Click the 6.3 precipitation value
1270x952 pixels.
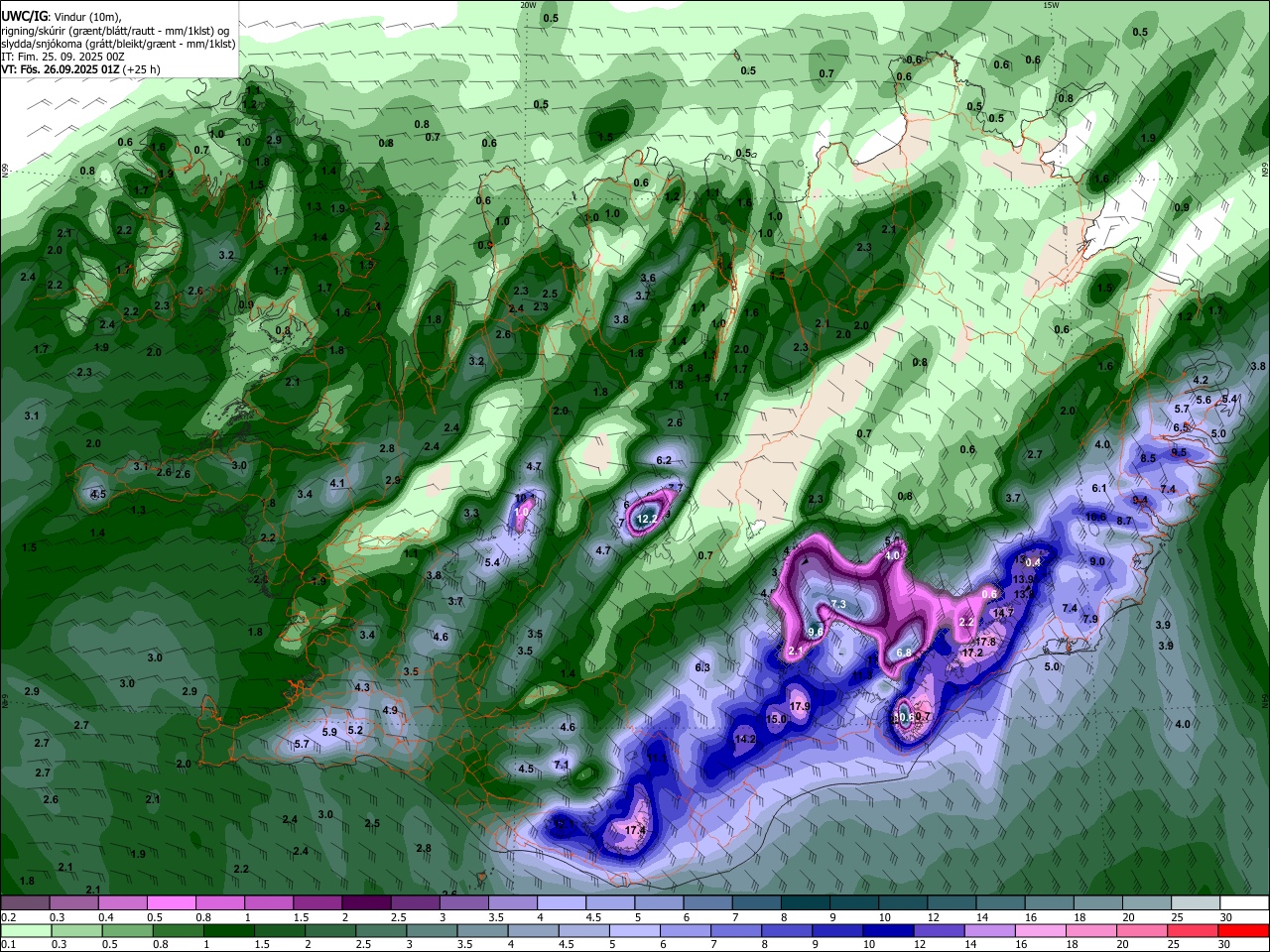click(x=702, y=667)
